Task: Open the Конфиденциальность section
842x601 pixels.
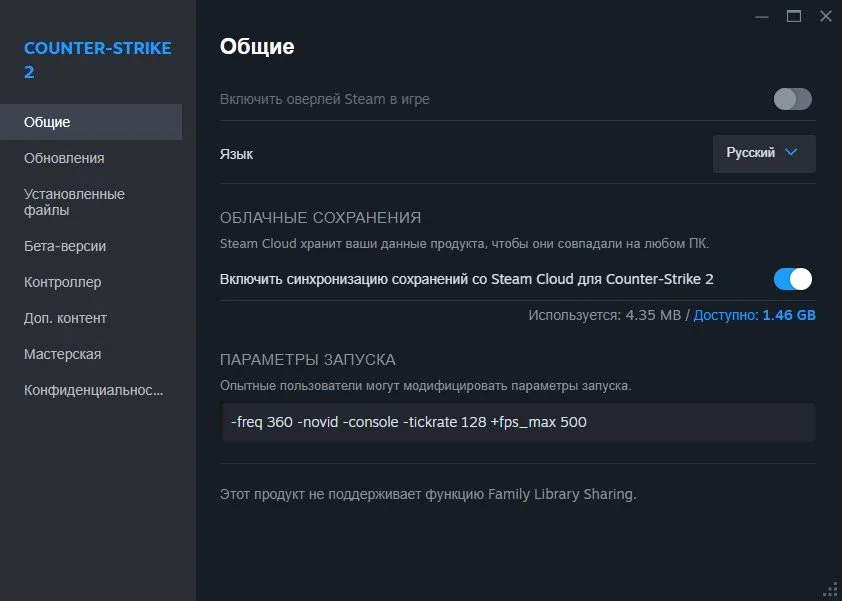Action: coord(91,390)
